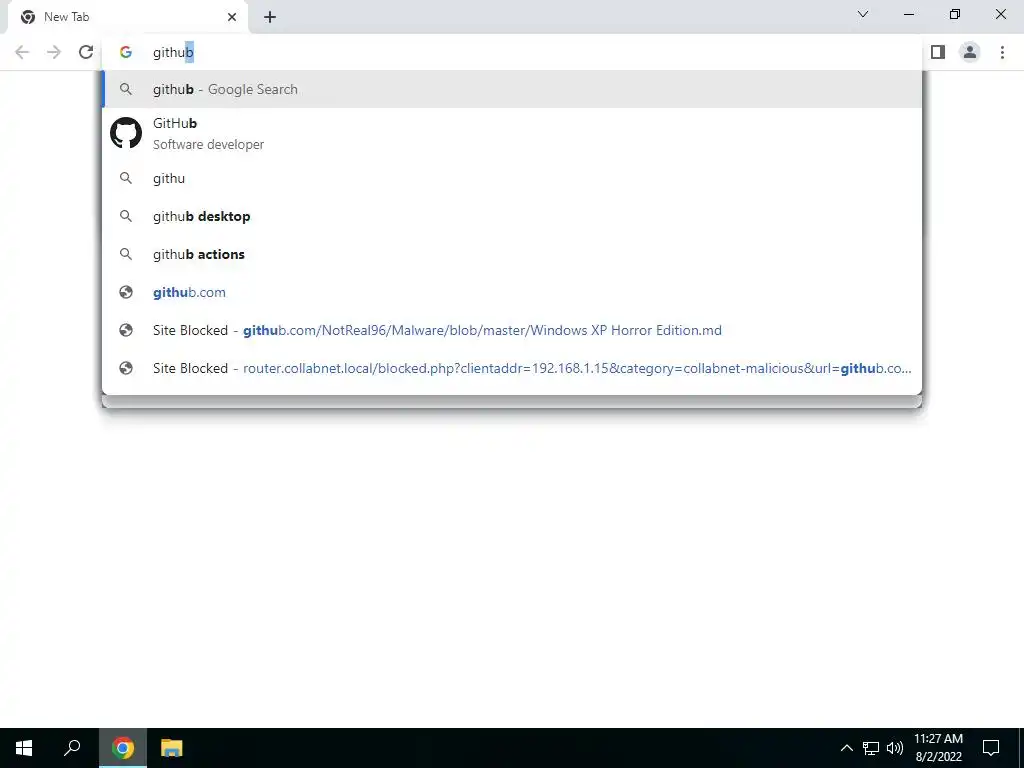Viewport: 1024px width, 768px height.
Task: Click globe icon beside router.collabnet.local entry
Action: tap(126, 368)
